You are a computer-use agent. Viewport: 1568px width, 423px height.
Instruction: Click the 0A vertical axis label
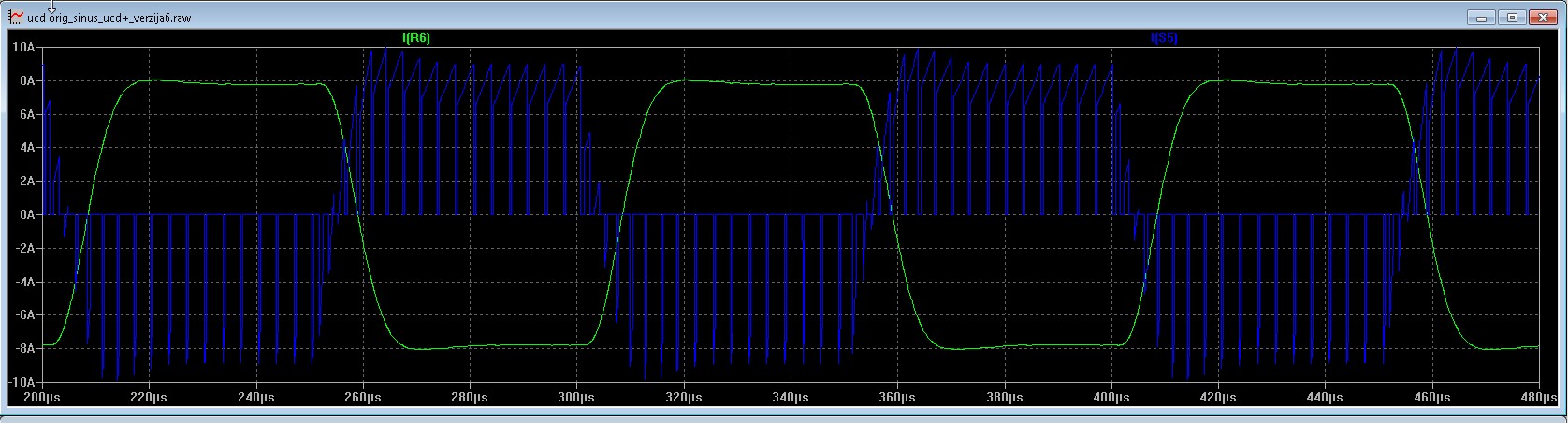pos(27,215)
